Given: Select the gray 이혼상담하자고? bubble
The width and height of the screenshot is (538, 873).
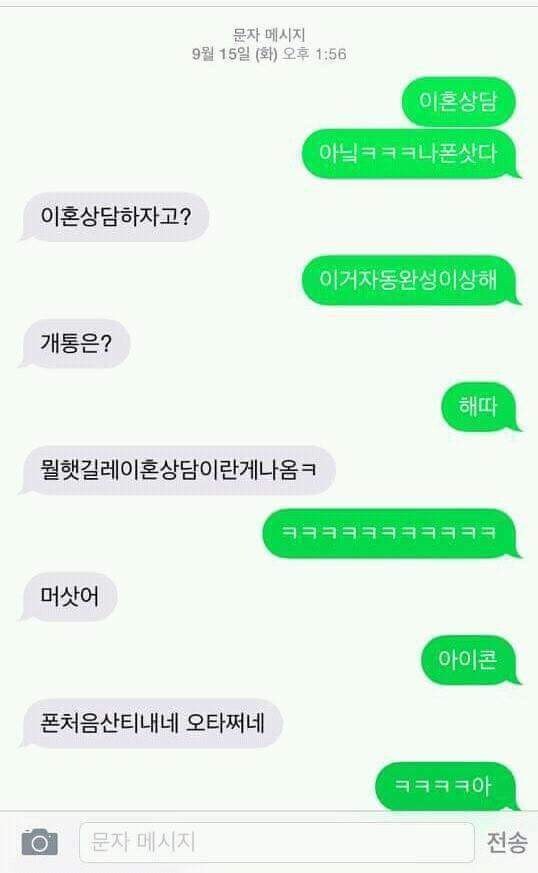Looking at the screenshot, I should point(115,217).
